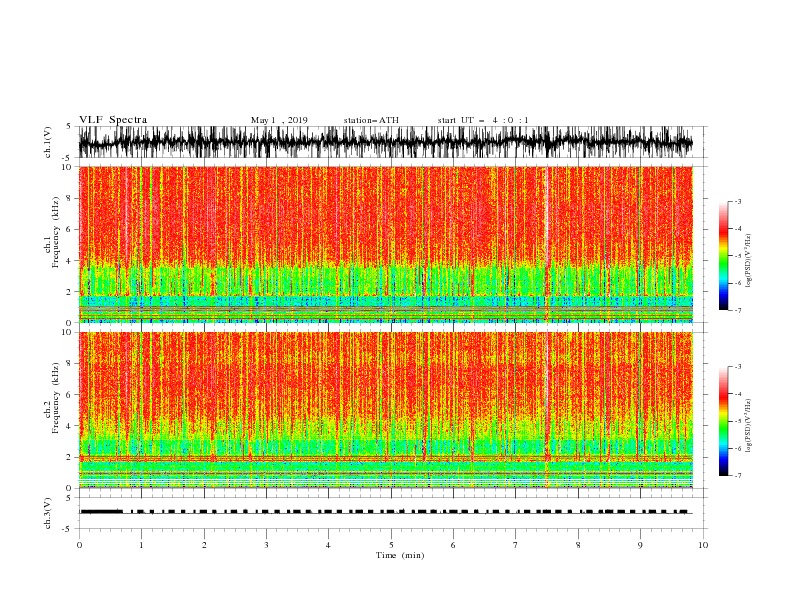
Task: Click the 'ch.3(V)' axis label
Action: (48, 513)
